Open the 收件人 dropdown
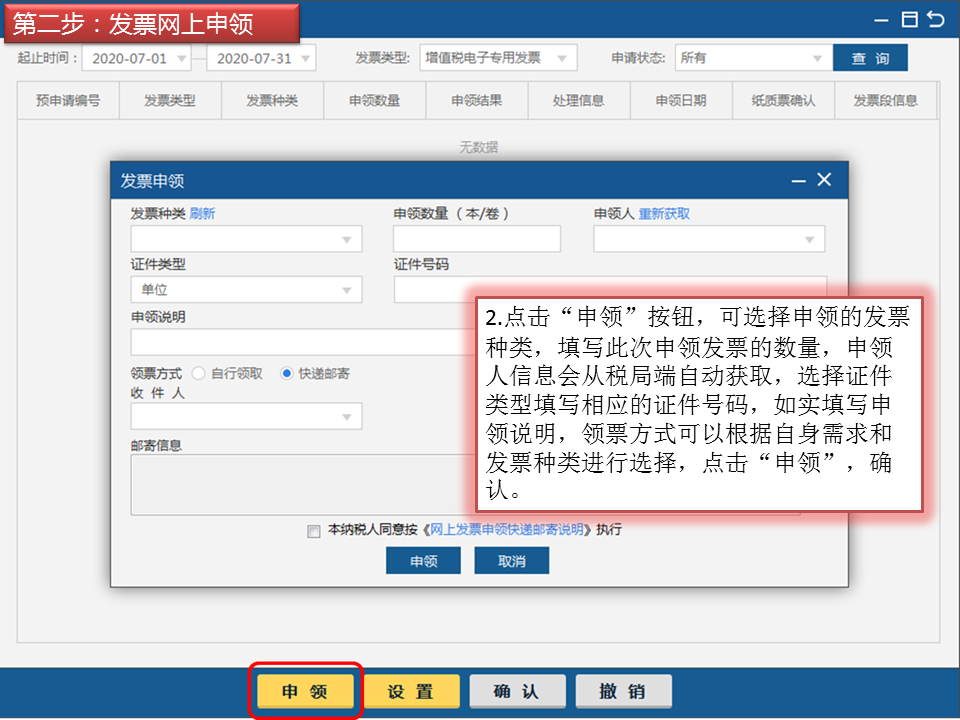 246,416
